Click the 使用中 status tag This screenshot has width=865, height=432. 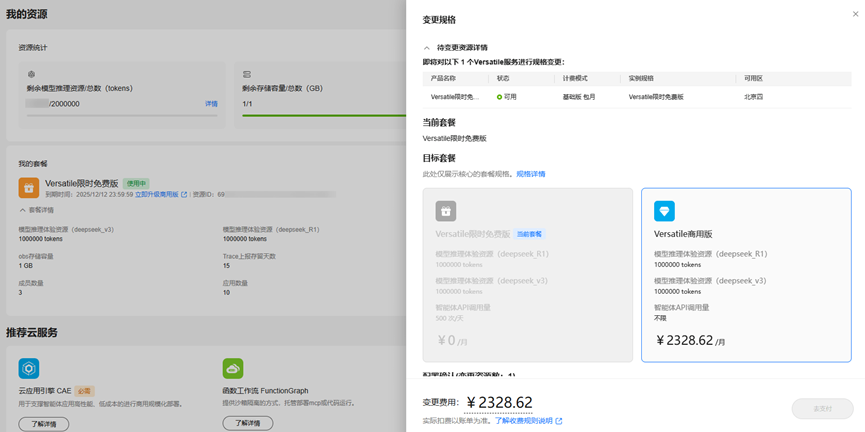[x=136, y=183]
